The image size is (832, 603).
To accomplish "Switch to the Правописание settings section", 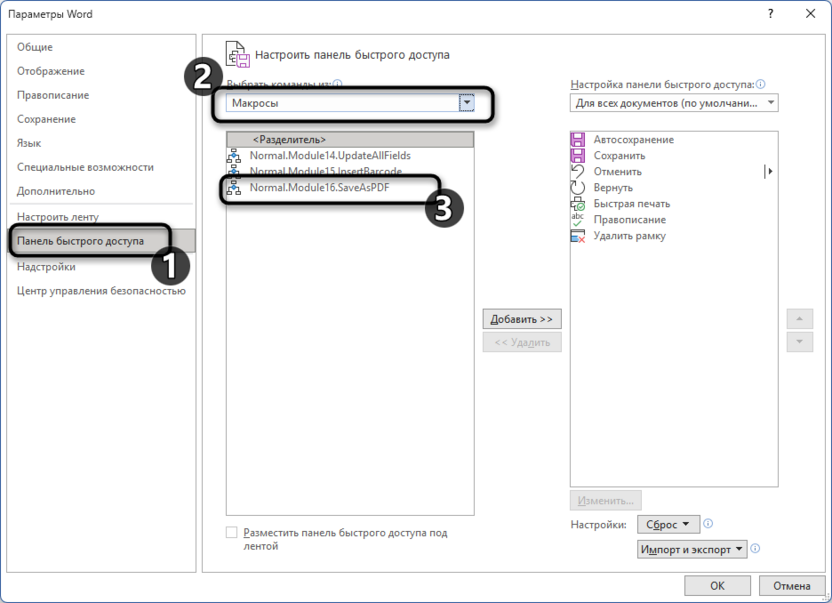I will pyautogui.click(x=53, y=95).
